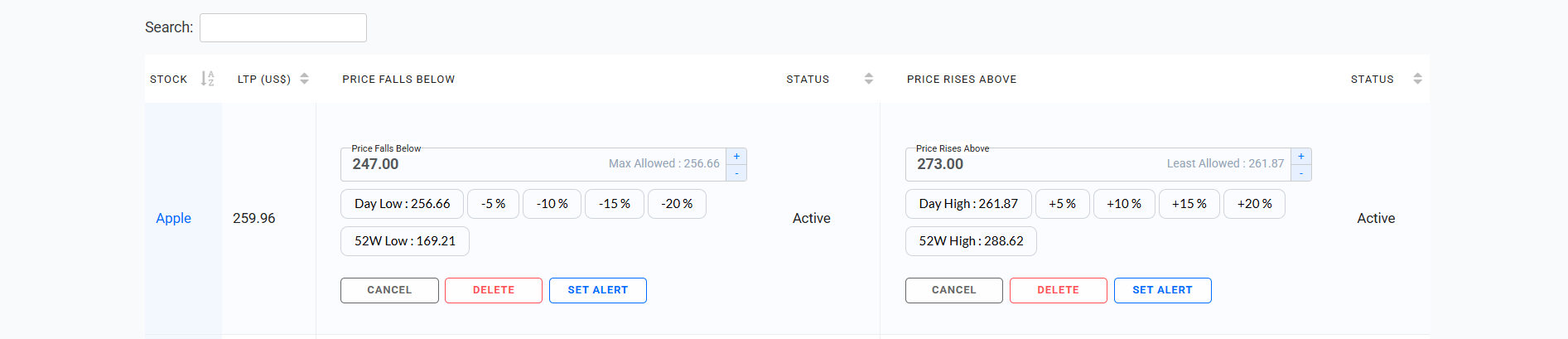Sort by LTP (US$) column arrows
This screenshot has width=1568, height=339.
304,79
